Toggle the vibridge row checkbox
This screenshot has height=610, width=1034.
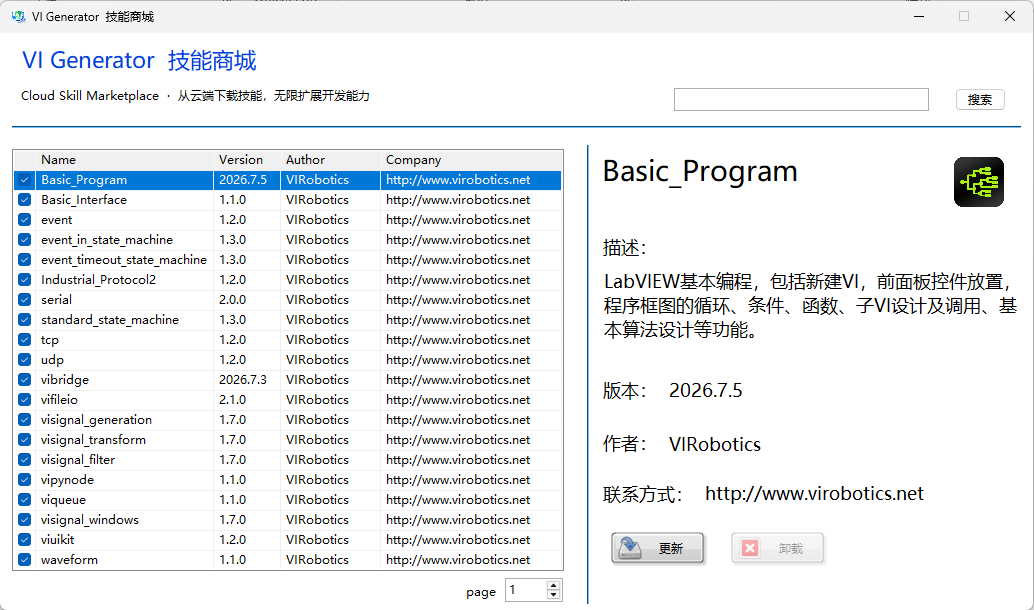click(x=24, y=380)
